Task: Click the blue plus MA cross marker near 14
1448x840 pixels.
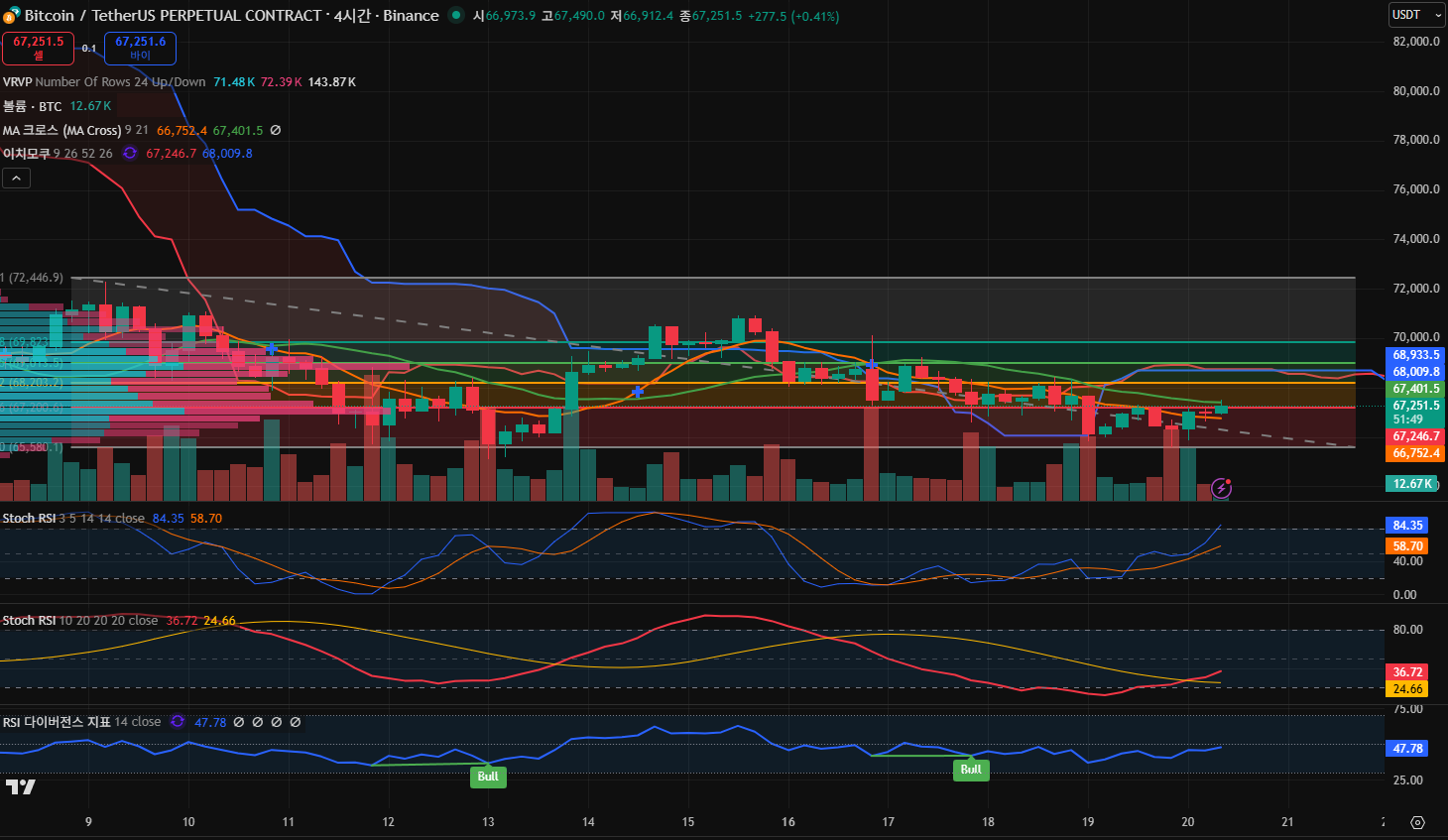Action: coord(638,393)
